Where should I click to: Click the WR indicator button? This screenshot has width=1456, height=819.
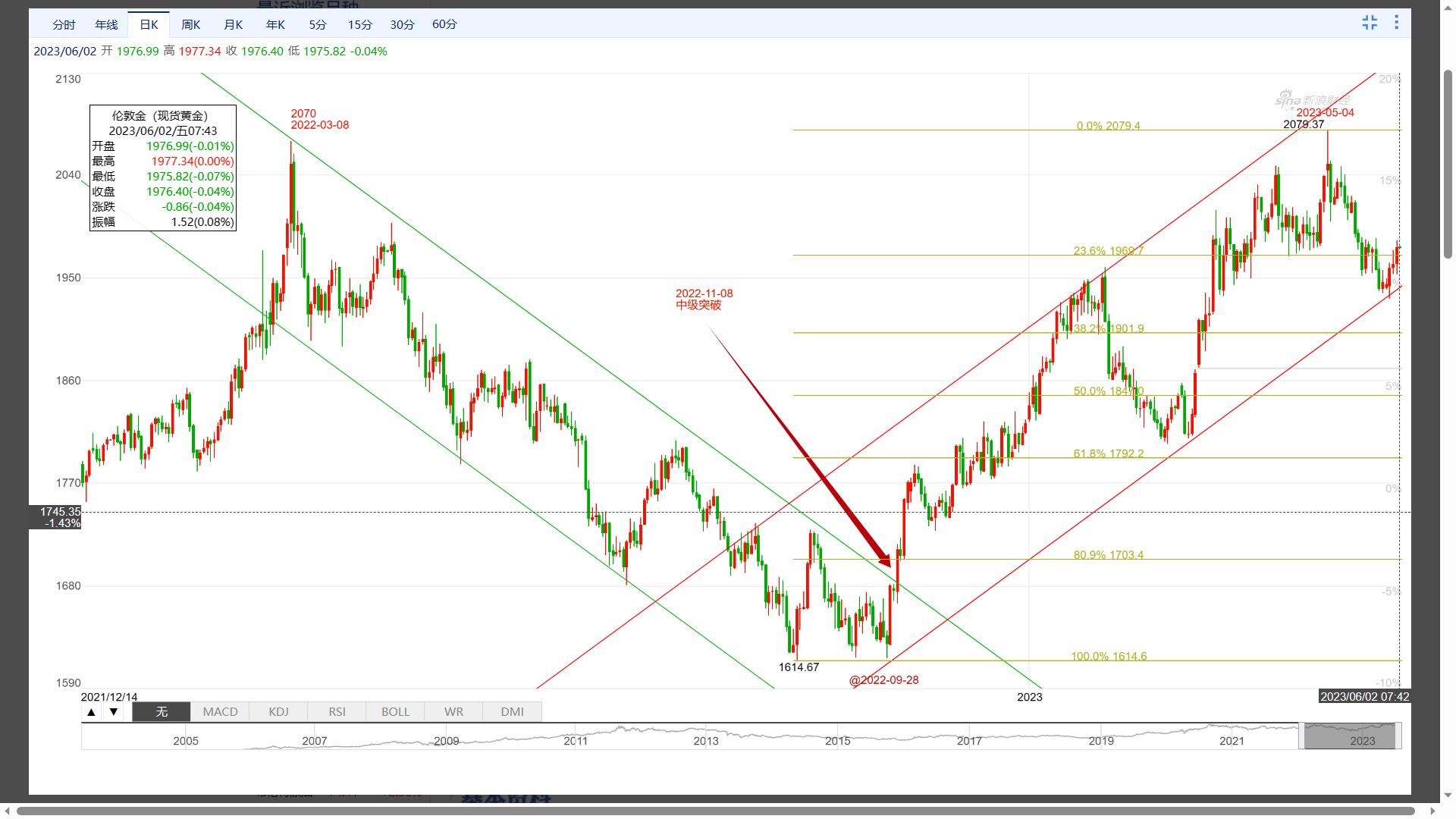[453, 712]
